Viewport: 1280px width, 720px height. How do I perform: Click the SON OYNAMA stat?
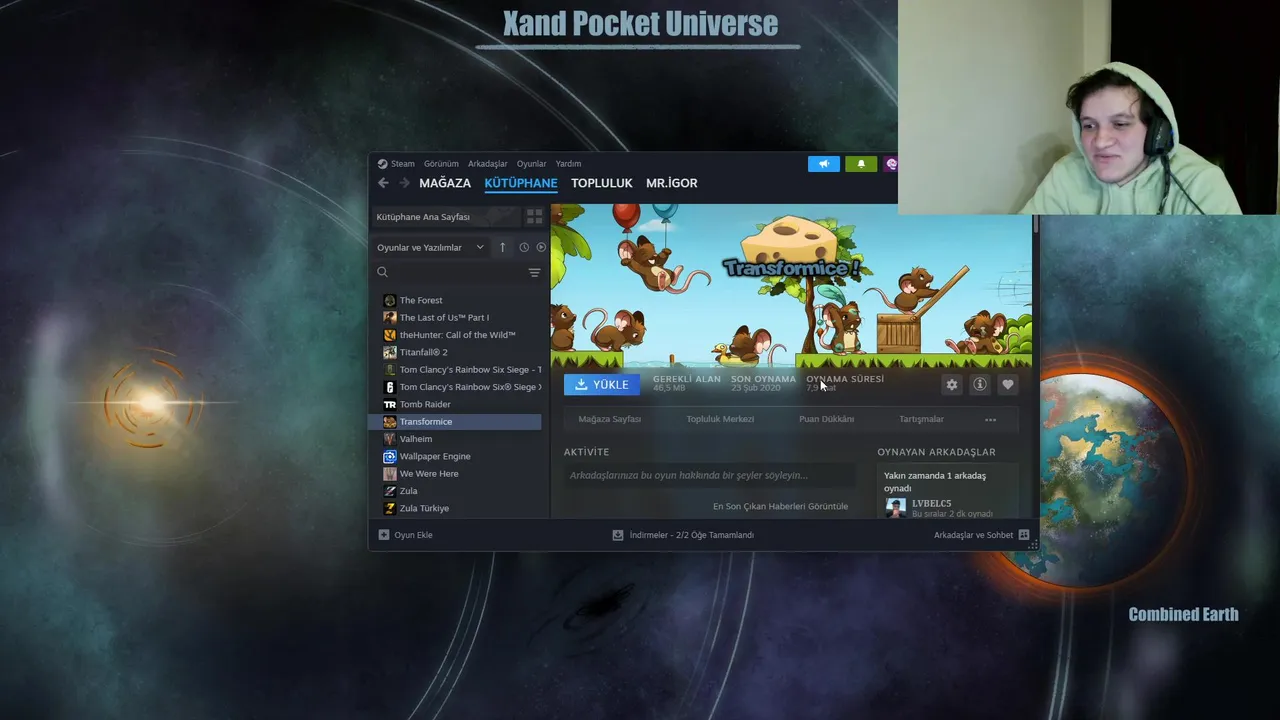[x=763, y=383]
